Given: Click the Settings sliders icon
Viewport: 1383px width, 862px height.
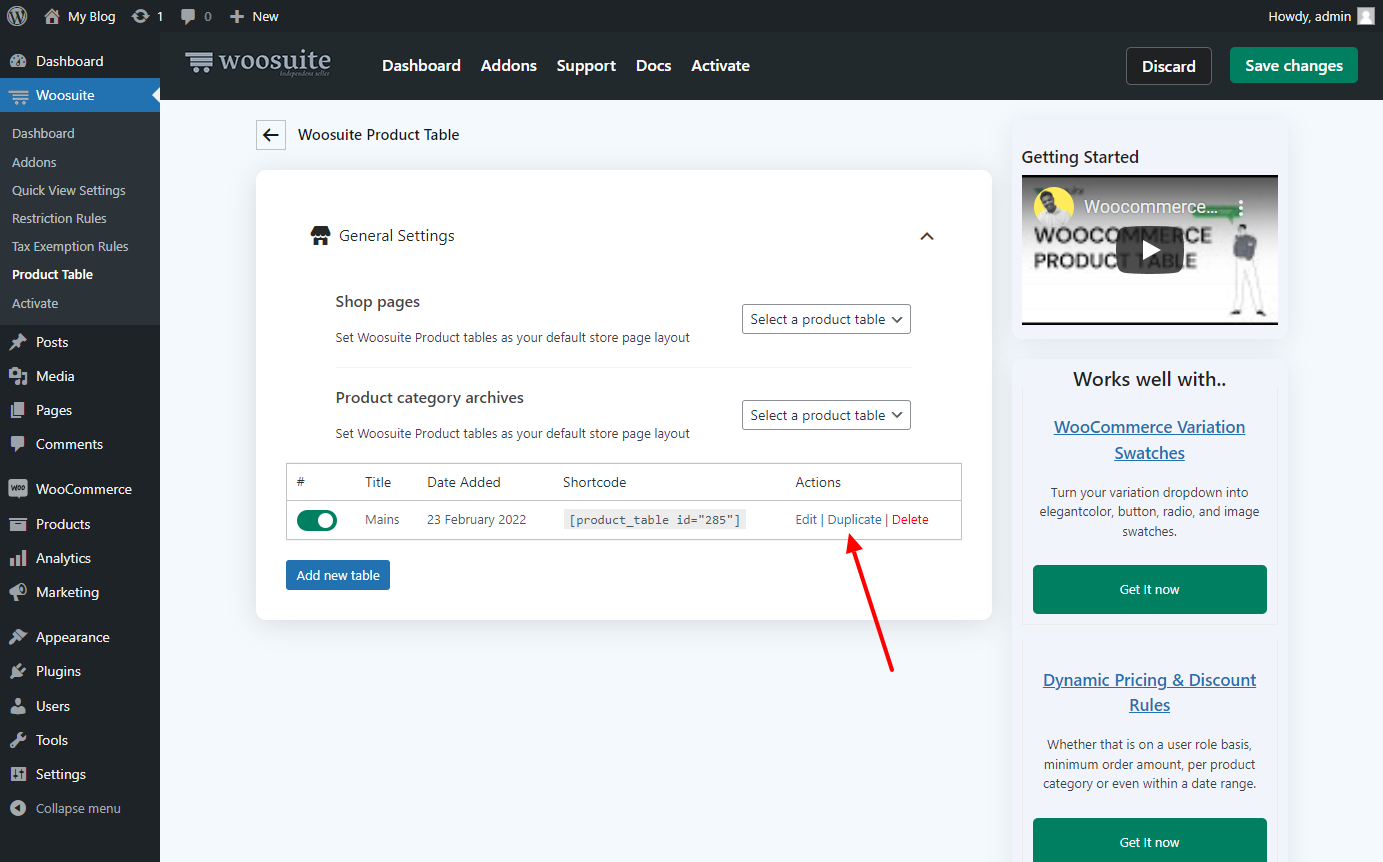Looking at the screenshot, I should tap(18, 774).
